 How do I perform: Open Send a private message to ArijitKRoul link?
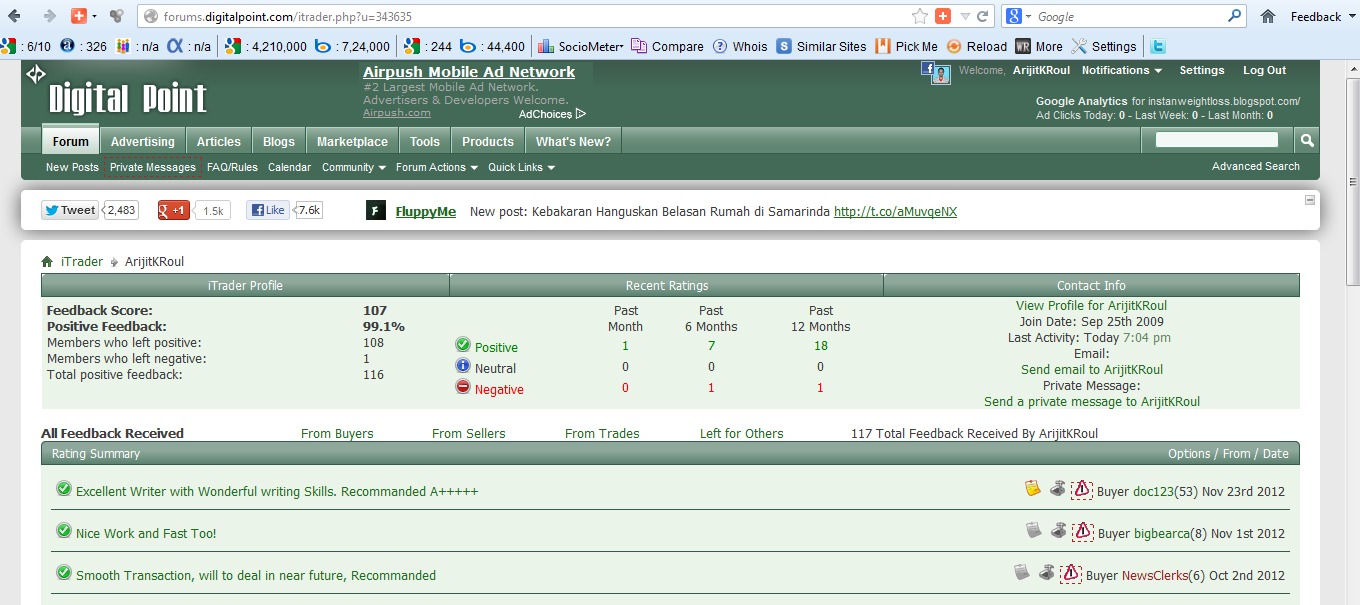(1092, 401)
